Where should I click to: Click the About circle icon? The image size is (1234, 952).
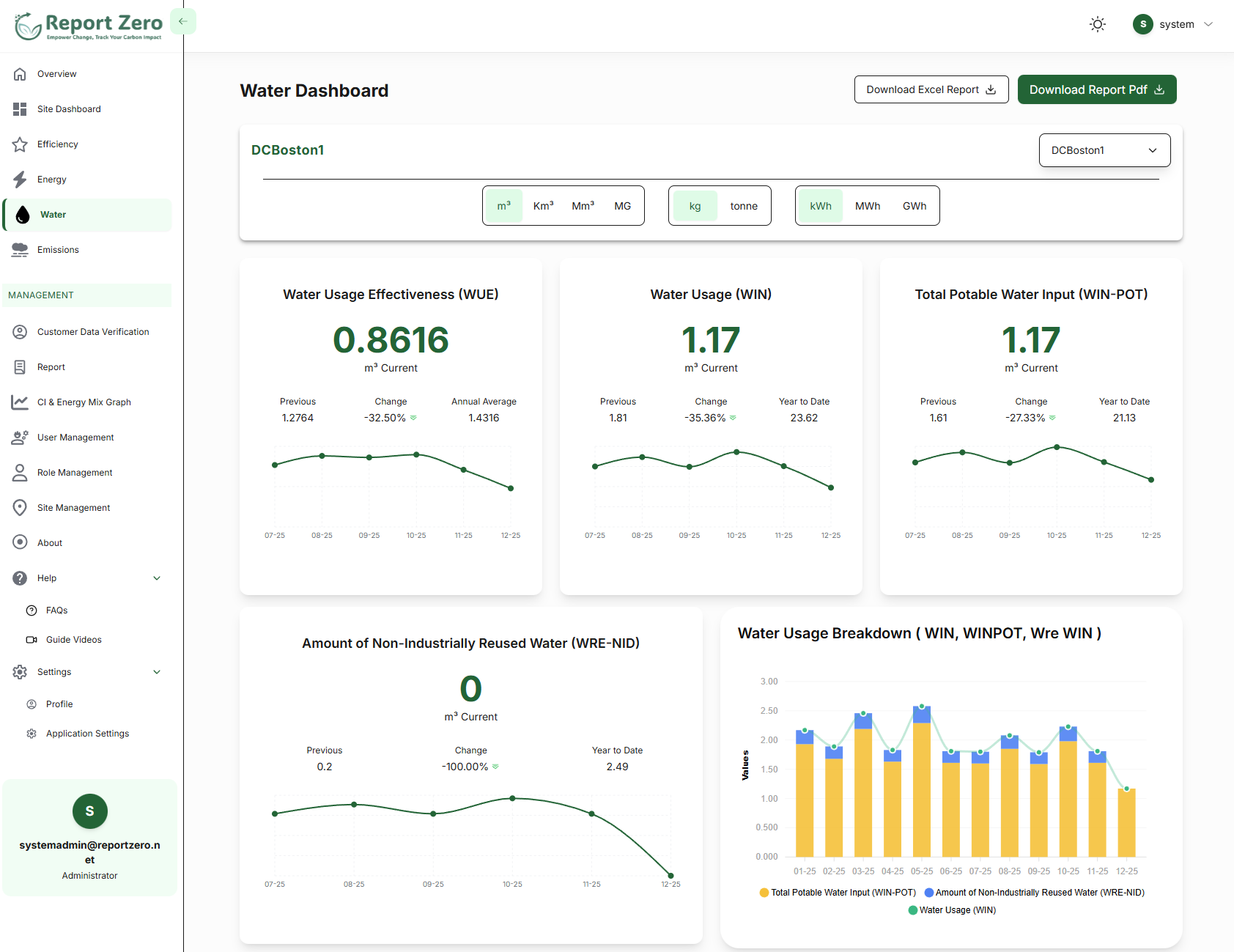pyautogui.click(x=20, y=543)
